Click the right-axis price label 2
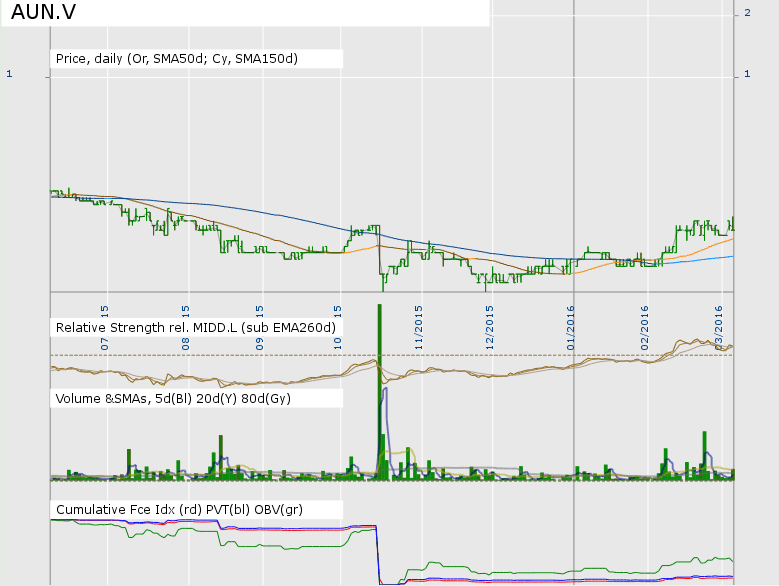The image size is (779, 586). point(747,13)
